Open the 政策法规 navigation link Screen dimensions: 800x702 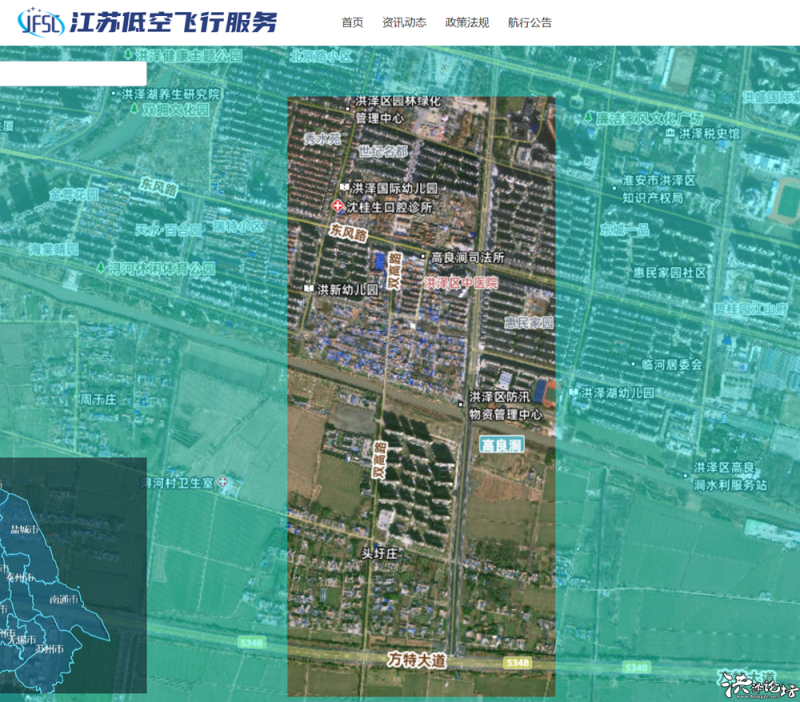pyautogui.click(x=467, y=23)
